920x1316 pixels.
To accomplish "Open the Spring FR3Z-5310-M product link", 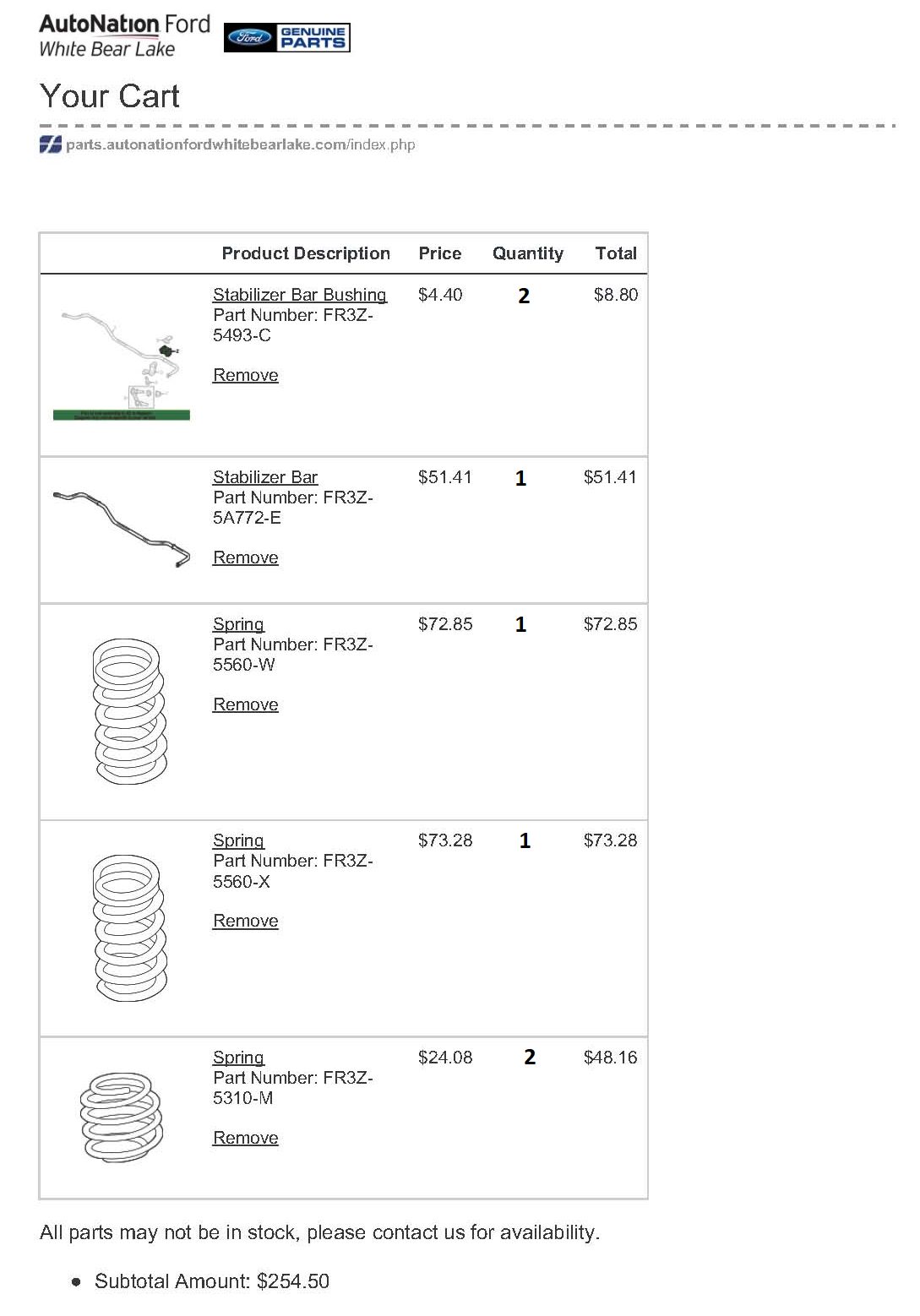I will point(238,1058).
